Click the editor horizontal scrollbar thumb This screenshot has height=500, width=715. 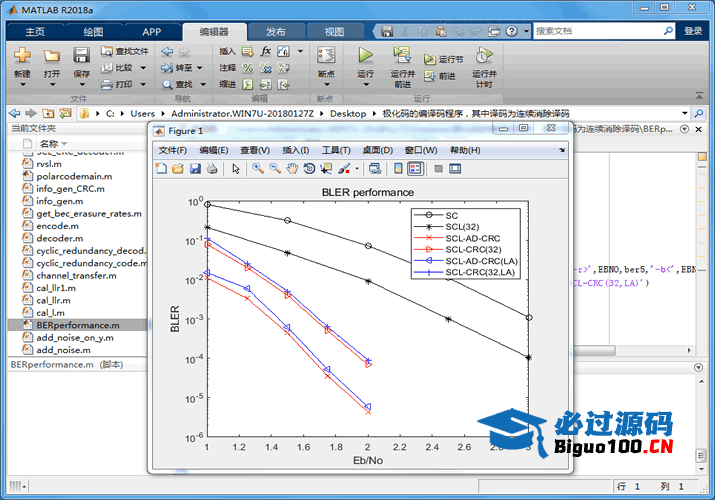pos(595,351)
